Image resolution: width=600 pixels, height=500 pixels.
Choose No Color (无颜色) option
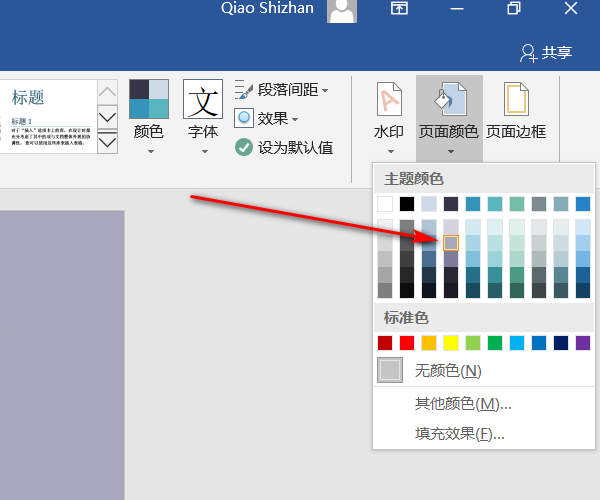(447, 371)
